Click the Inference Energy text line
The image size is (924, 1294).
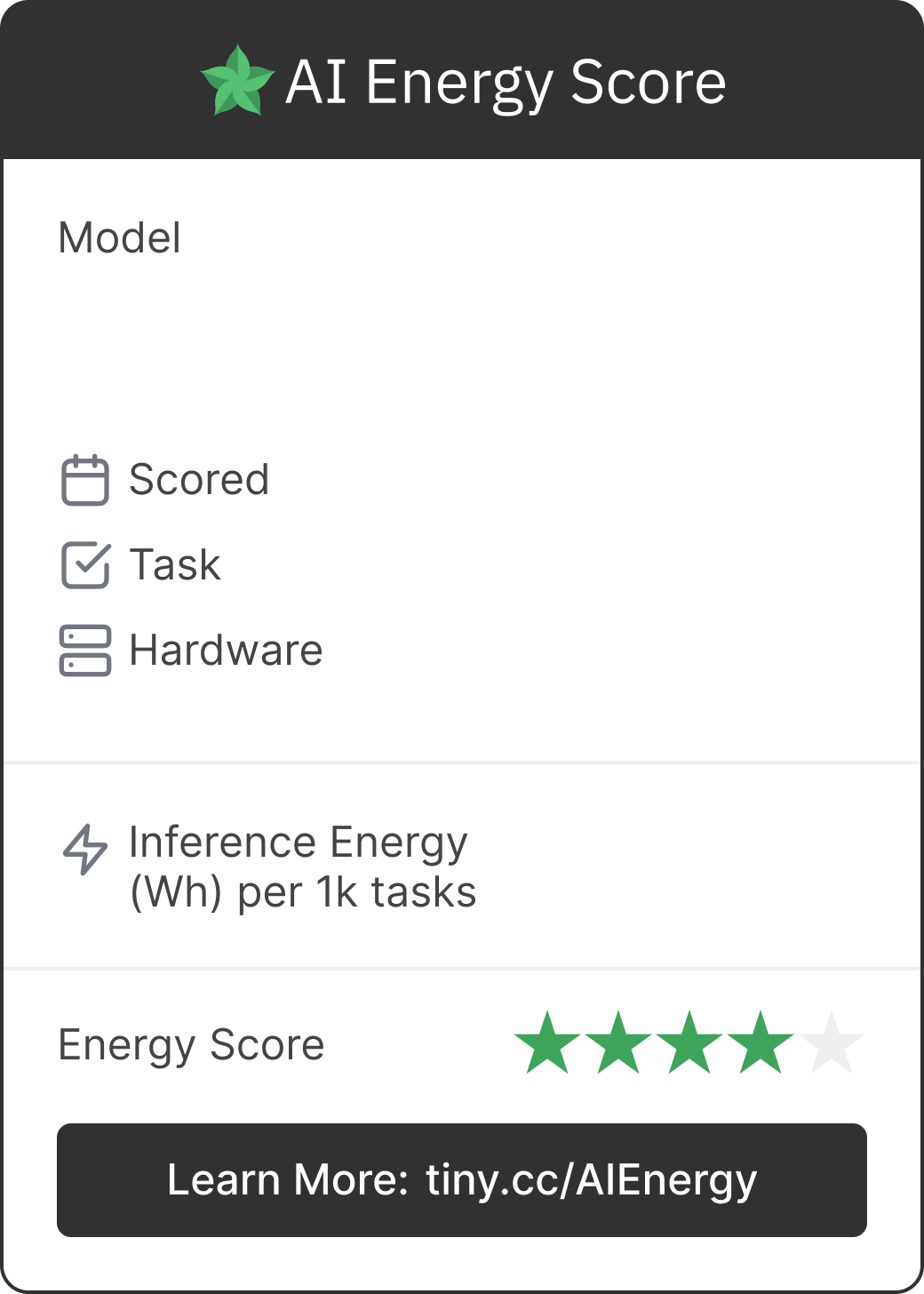pyautogui.click(x=299, y=843)
